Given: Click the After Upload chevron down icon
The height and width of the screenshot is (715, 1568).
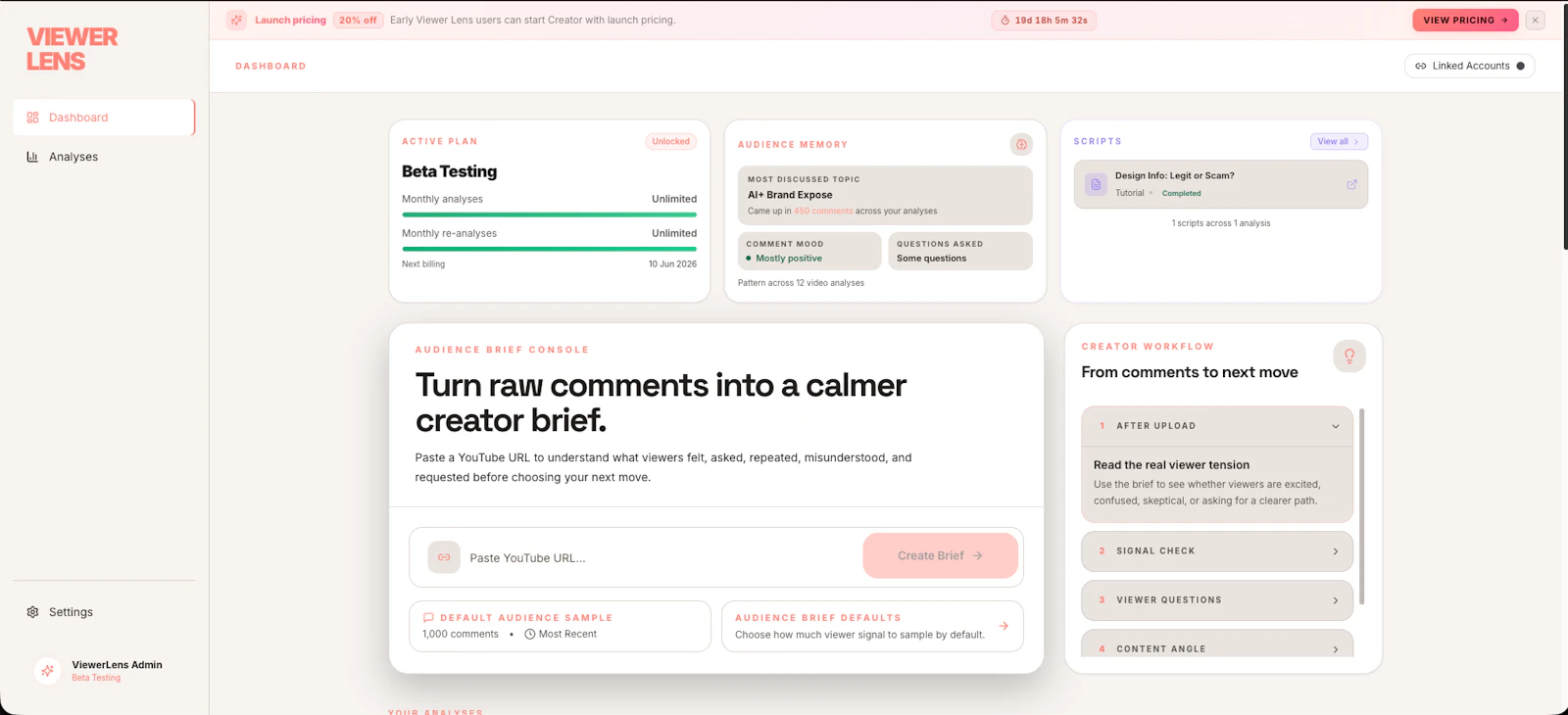Looking at the screenshot, I should tap(1335, 426).
